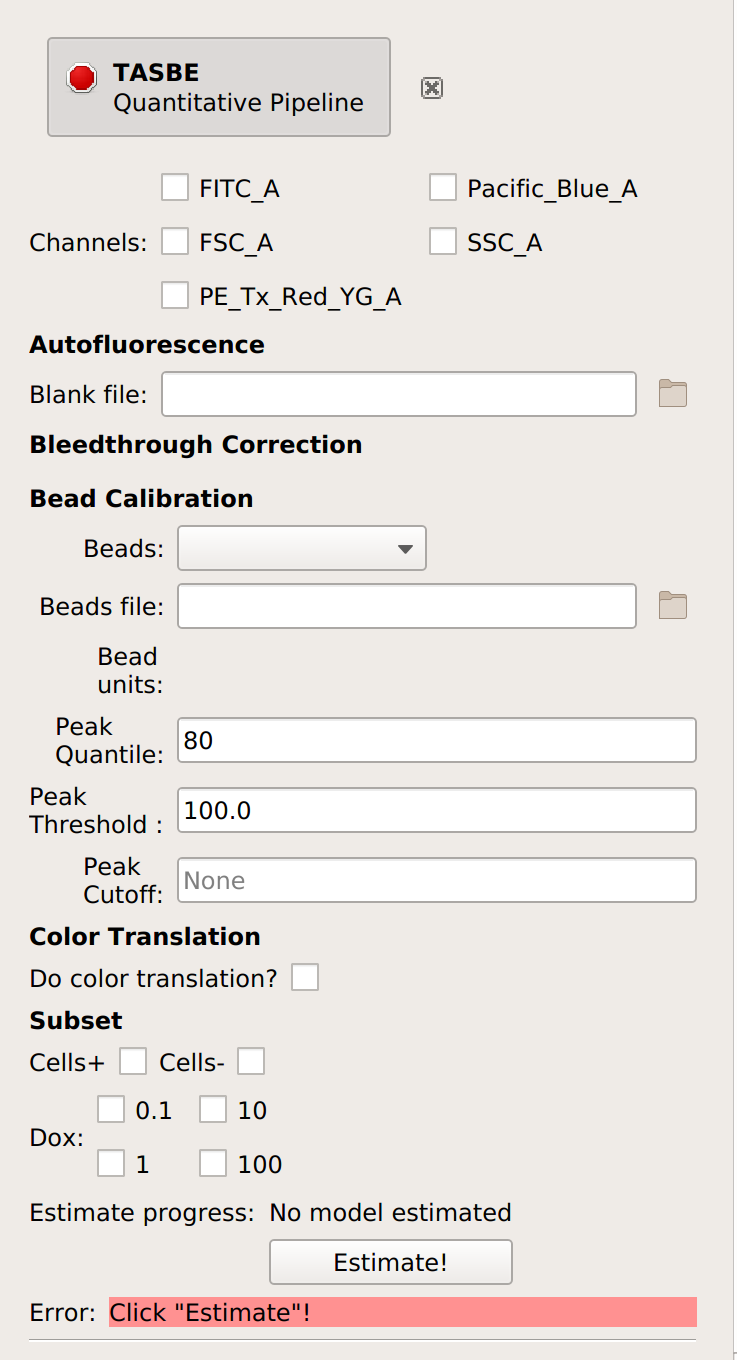Click into the Peak Cutoff field
737x1360 pixels.
point(437,880)
